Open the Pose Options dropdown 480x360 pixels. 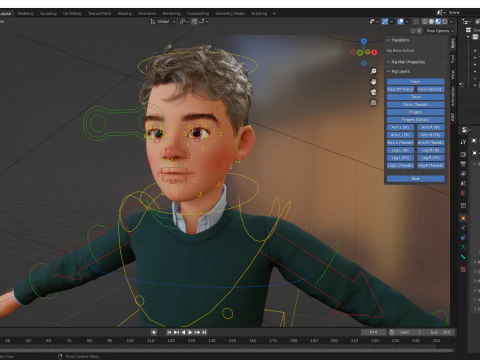tap(440, 31)
